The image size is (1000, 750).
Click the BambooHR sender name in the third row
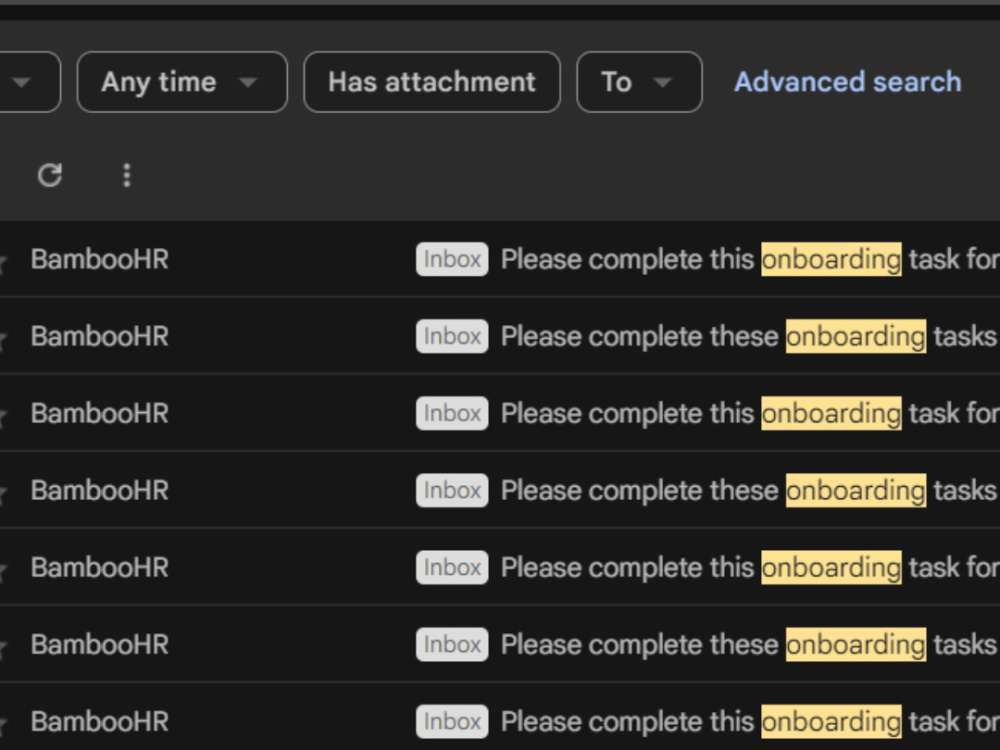99,413
